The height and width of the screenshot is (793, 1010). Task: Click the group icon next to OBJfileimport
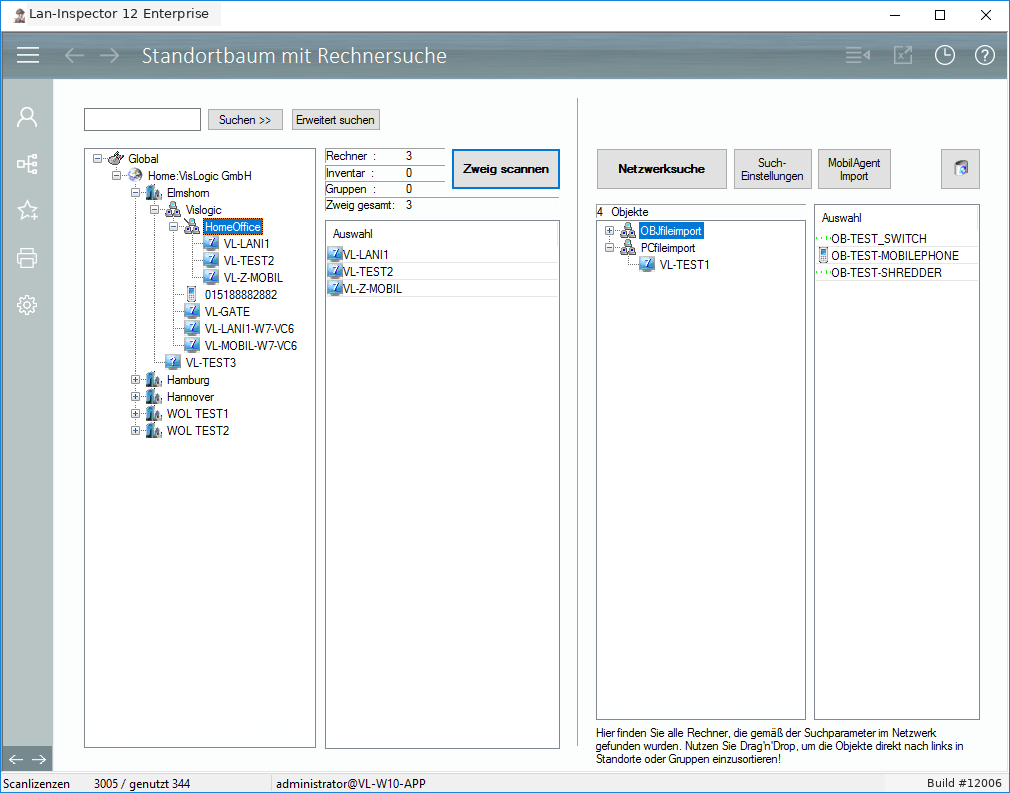pyautogui.click(x=628, y=231)
